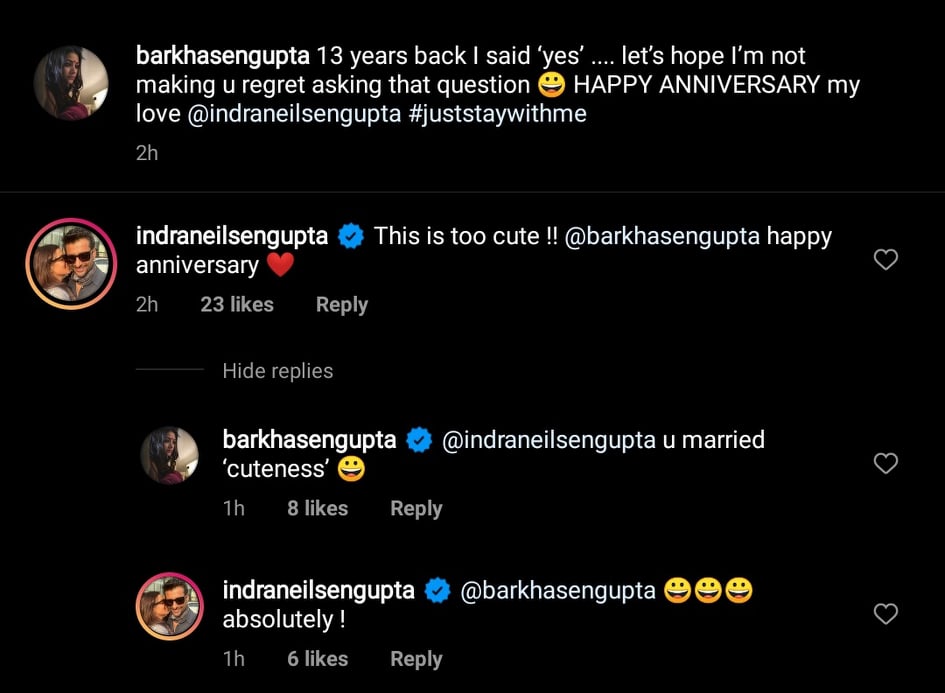Open the barkhasengupta username in the caption

222,56
